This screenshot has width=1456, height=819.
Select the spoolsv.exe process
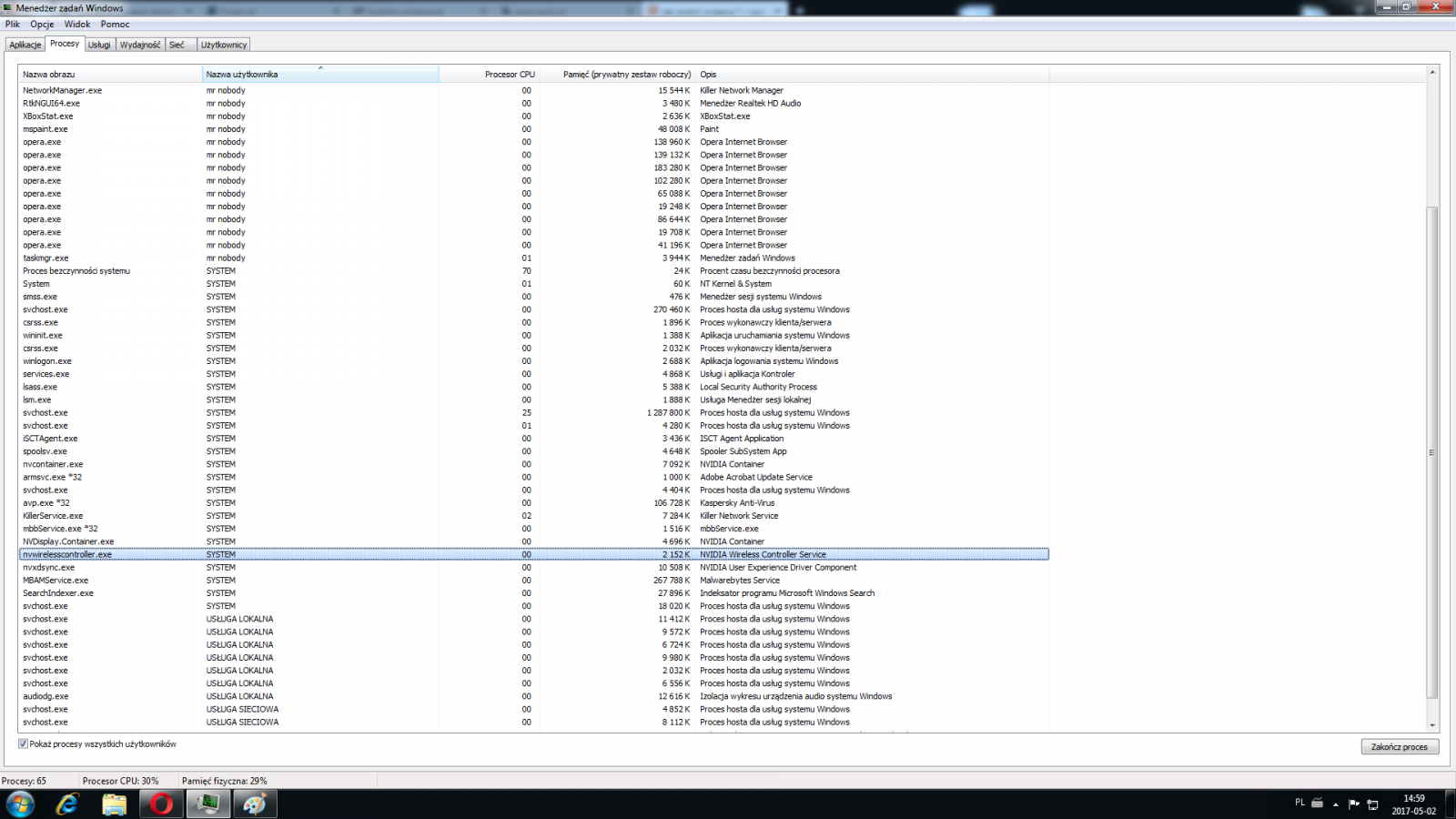click(x=533, y=451)
